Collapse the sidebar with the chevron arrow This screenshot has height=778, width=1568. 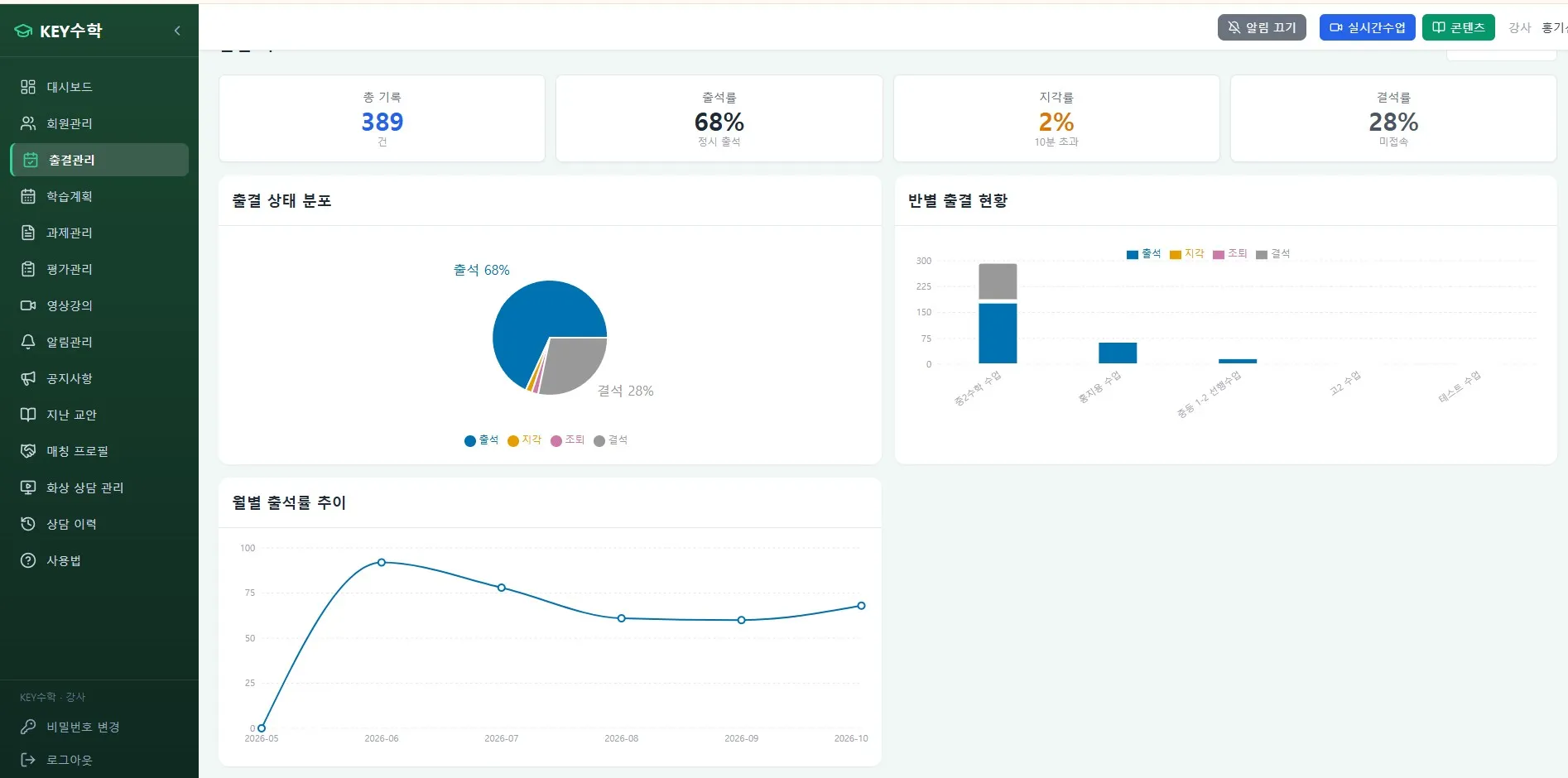pyautogui.click(x=177, y=31)
